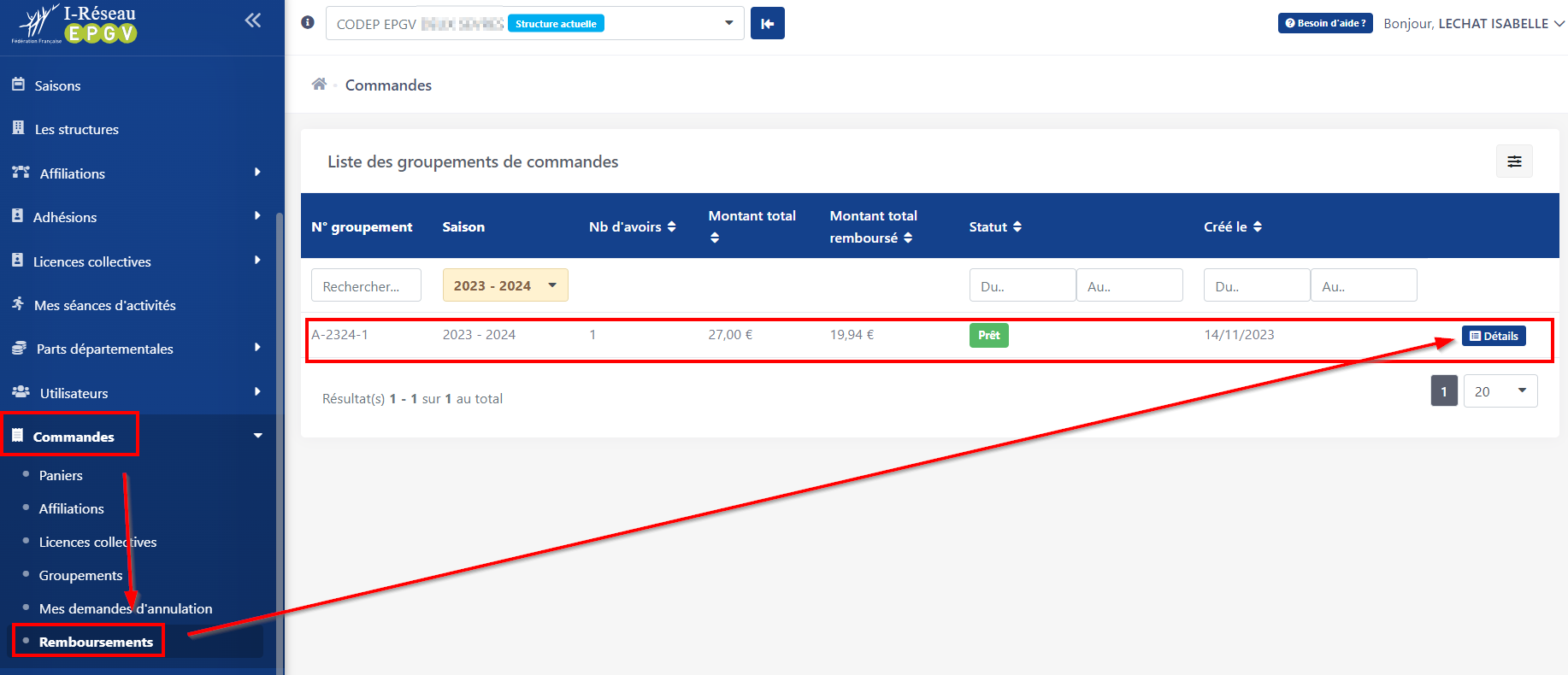Collapse the Commandes submenu arrow
The image size is (1568, 675).
[x=257, y=436]
